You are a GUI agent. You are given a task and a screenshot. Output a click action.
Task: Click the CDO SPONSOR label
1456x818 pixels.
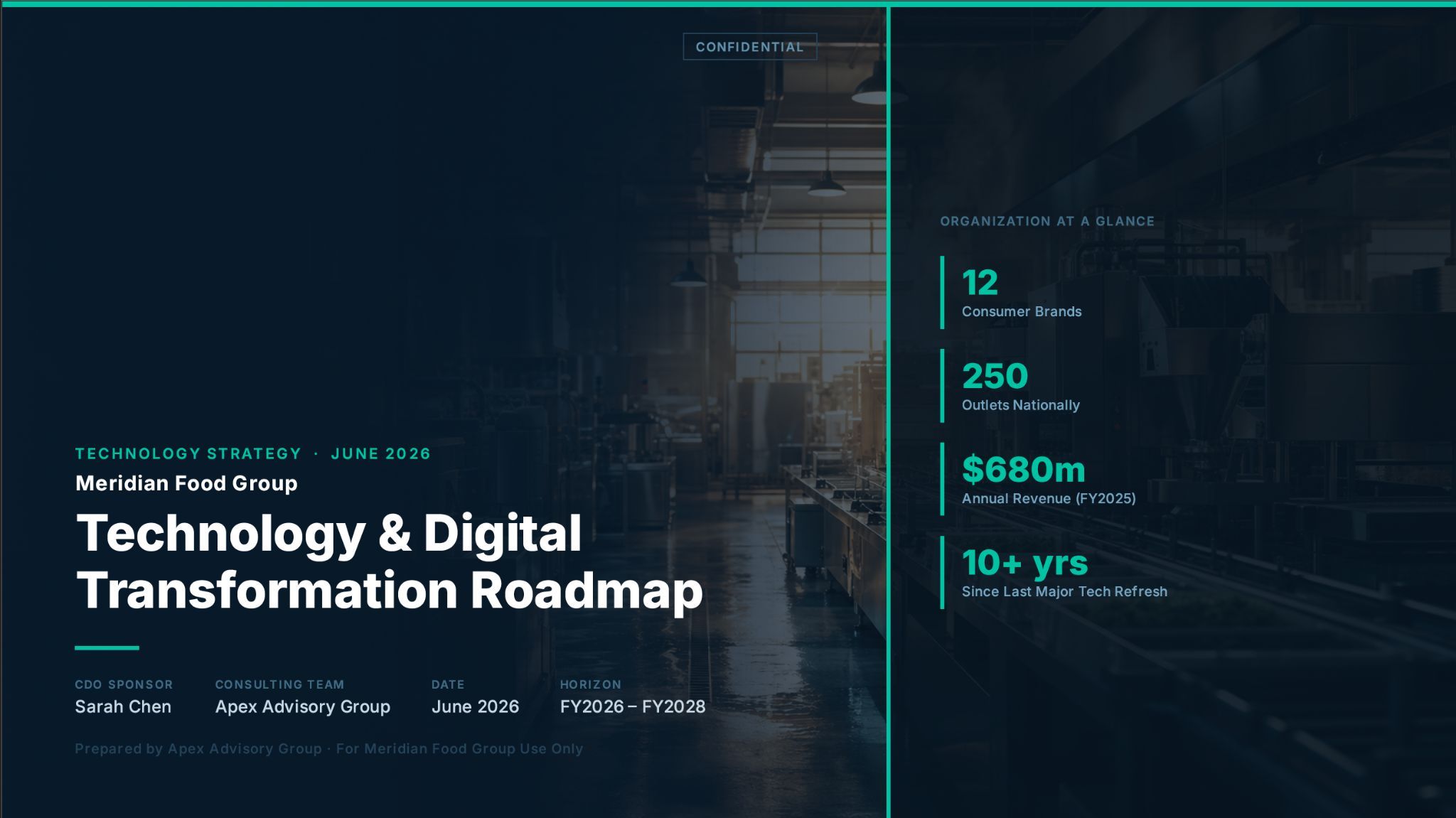pos(124,684)
